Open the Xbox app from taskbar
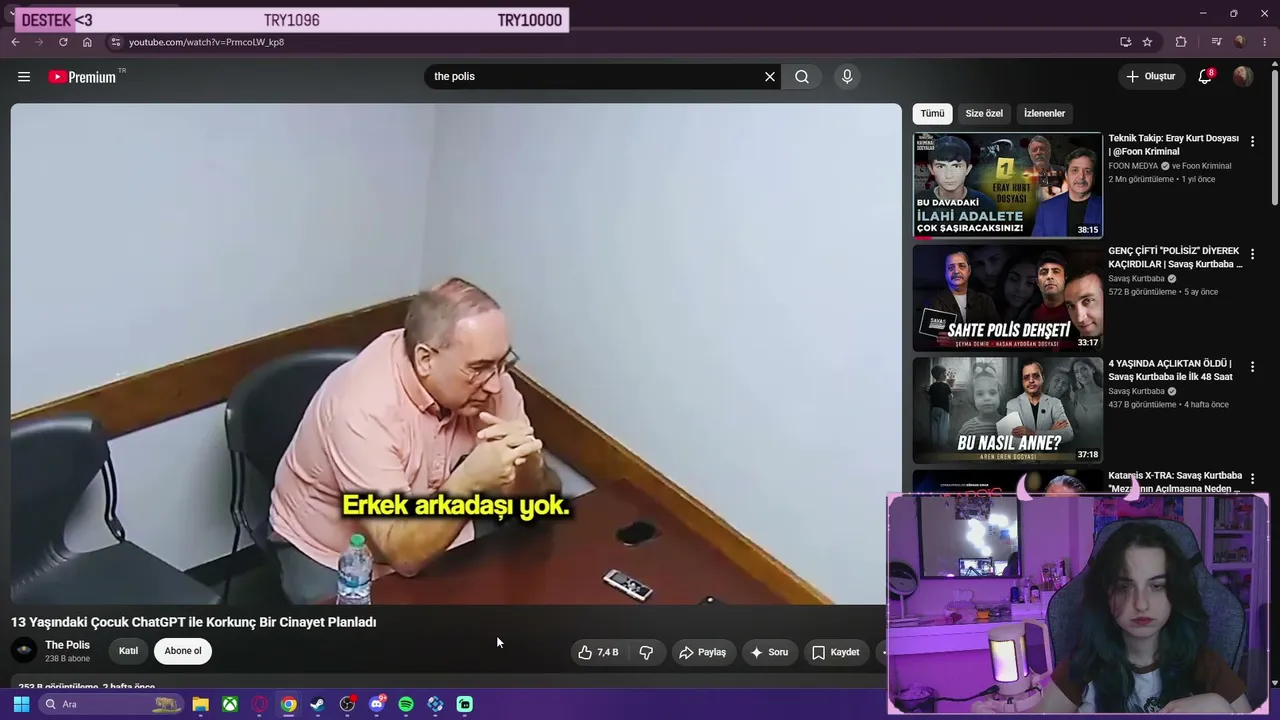 click(230, 704)
